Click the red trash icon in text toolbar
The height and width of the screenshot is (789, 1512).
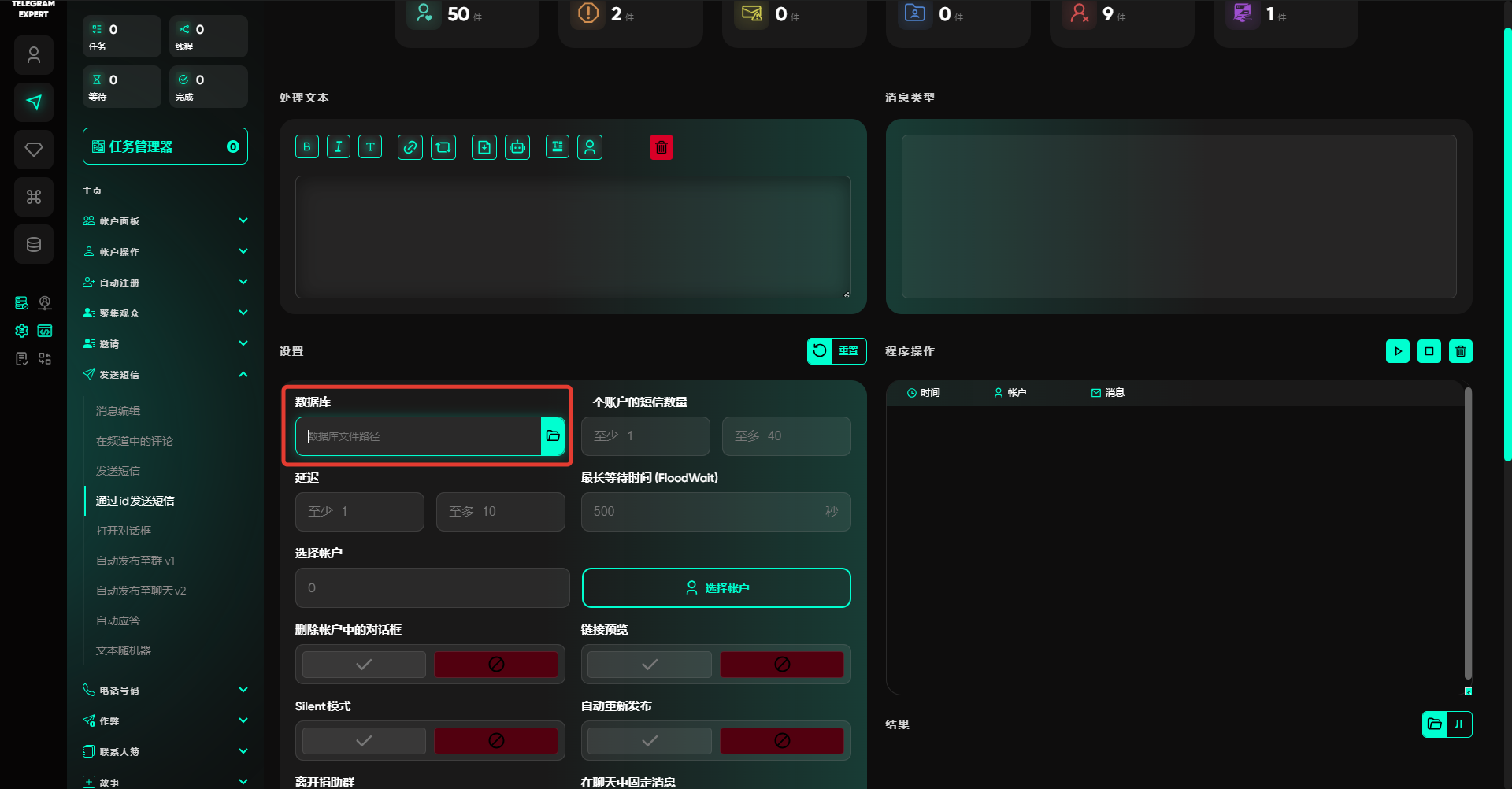[661, 147]
